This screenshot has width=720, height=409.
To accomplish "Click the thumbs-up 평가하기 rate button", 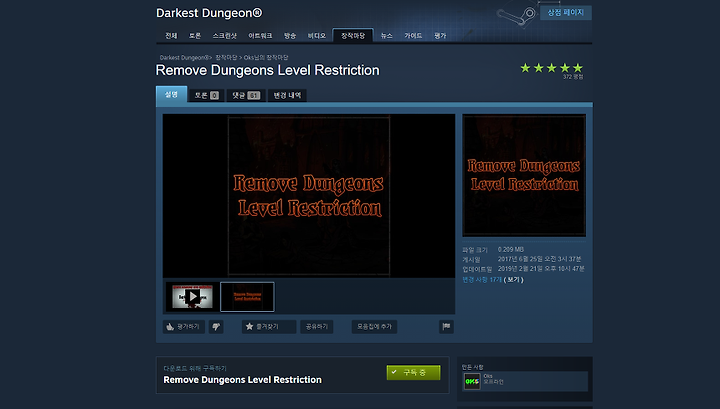I will pyautogui.click(x=184, y=327).
